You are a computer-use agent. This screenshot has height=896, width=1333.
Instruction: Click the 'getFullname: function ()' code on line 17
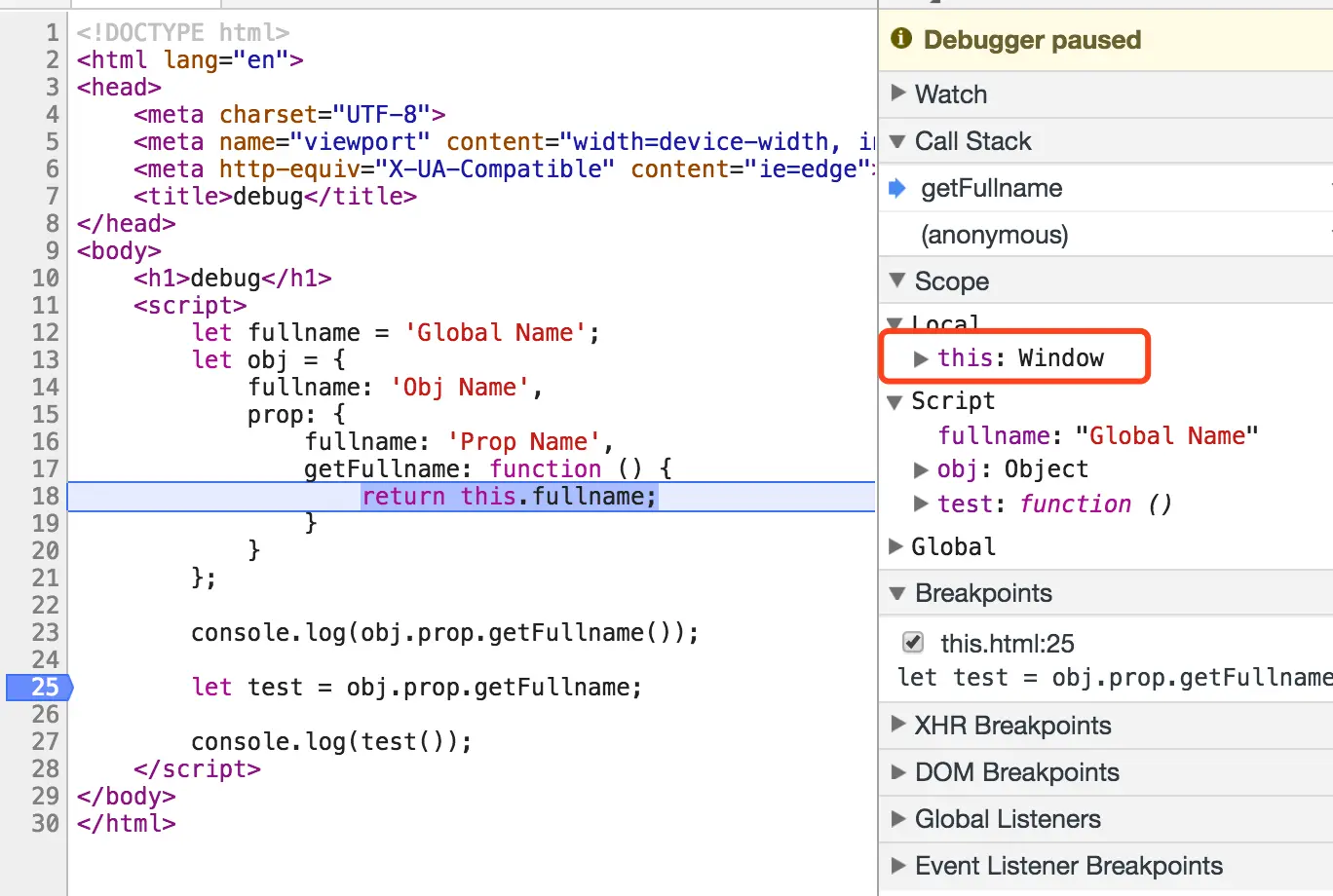pos(488,468)
